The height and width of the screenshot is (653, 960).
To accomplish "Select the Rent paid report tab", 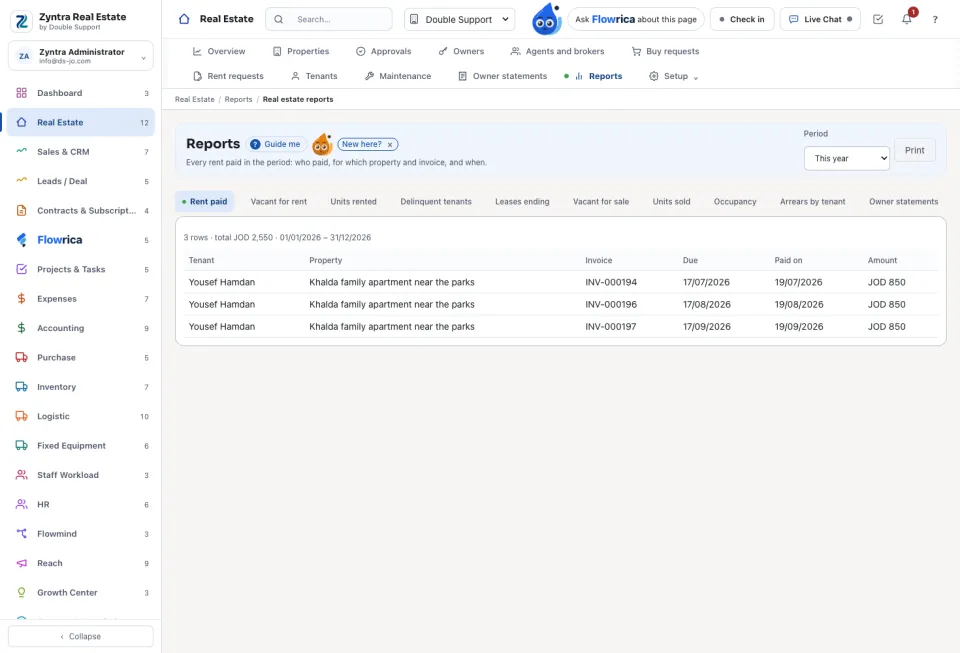I will [204, 202].
